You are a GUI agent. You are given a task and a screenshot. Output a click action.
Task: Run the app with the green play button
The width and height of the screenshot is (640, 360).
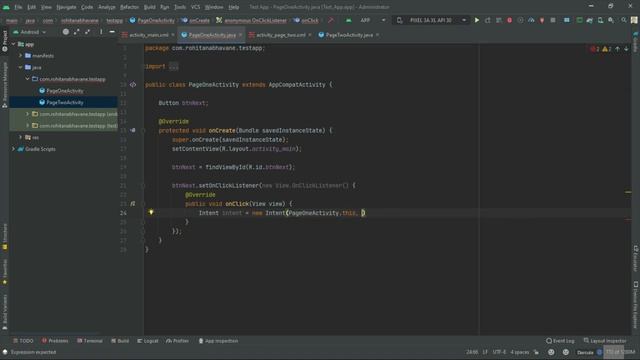[476, 20]
